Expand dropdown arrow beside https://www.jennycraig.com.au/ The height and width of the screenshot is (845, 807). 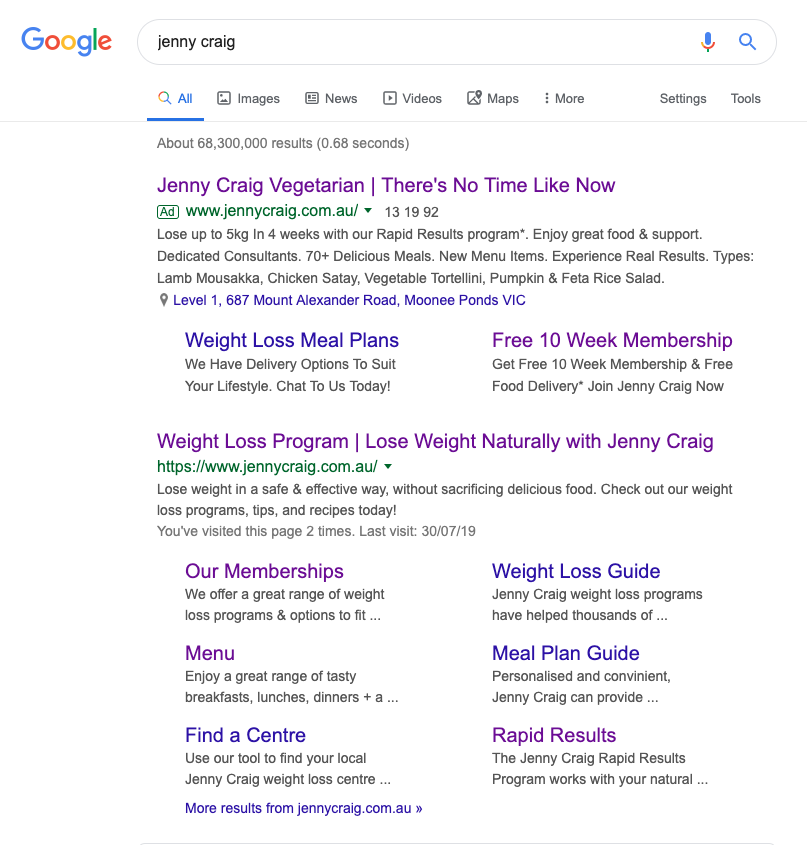pos(388,467)
